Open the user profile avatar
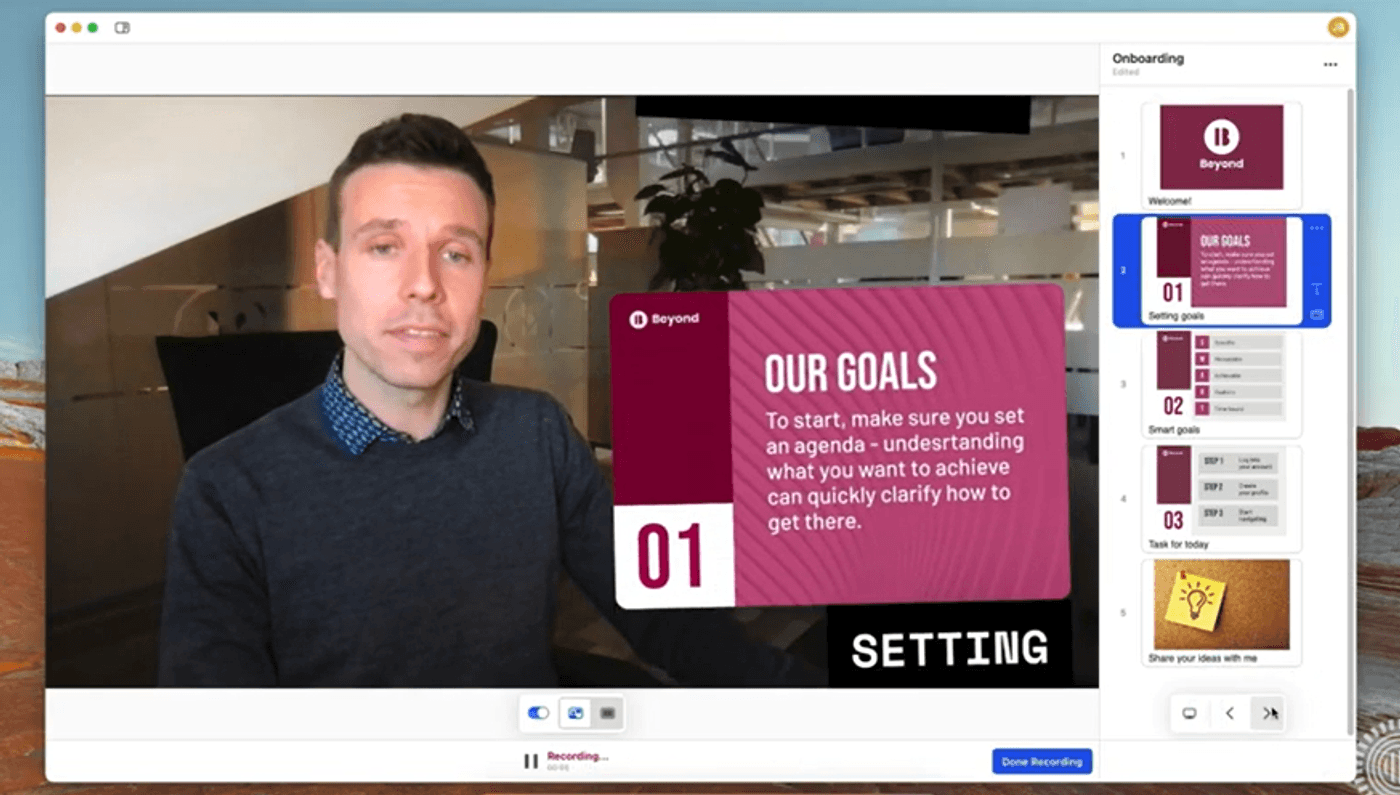The height and width of the screenshot is (795, 1400). point(1338,27)
